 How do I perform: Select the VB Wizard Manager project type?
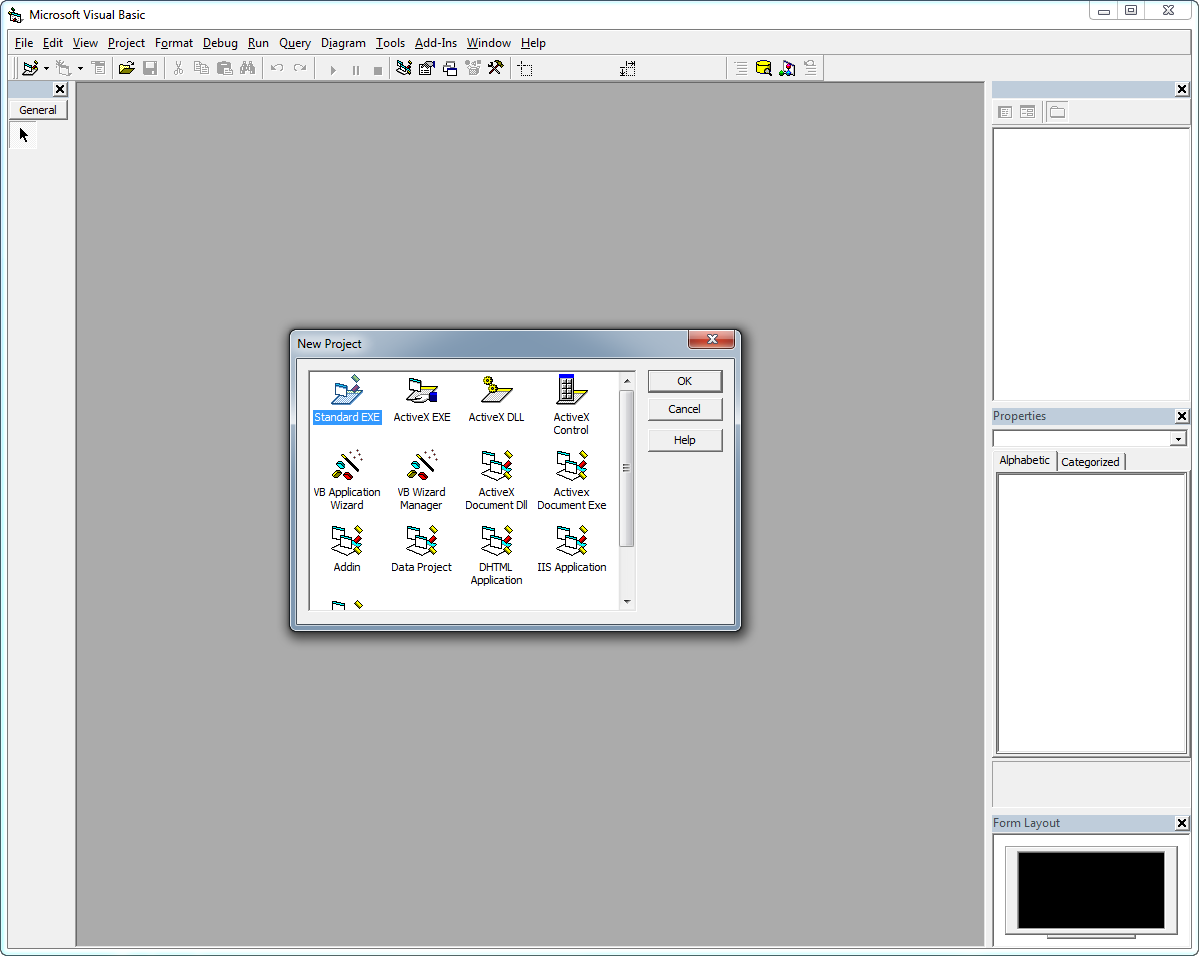tap(421, 480)
